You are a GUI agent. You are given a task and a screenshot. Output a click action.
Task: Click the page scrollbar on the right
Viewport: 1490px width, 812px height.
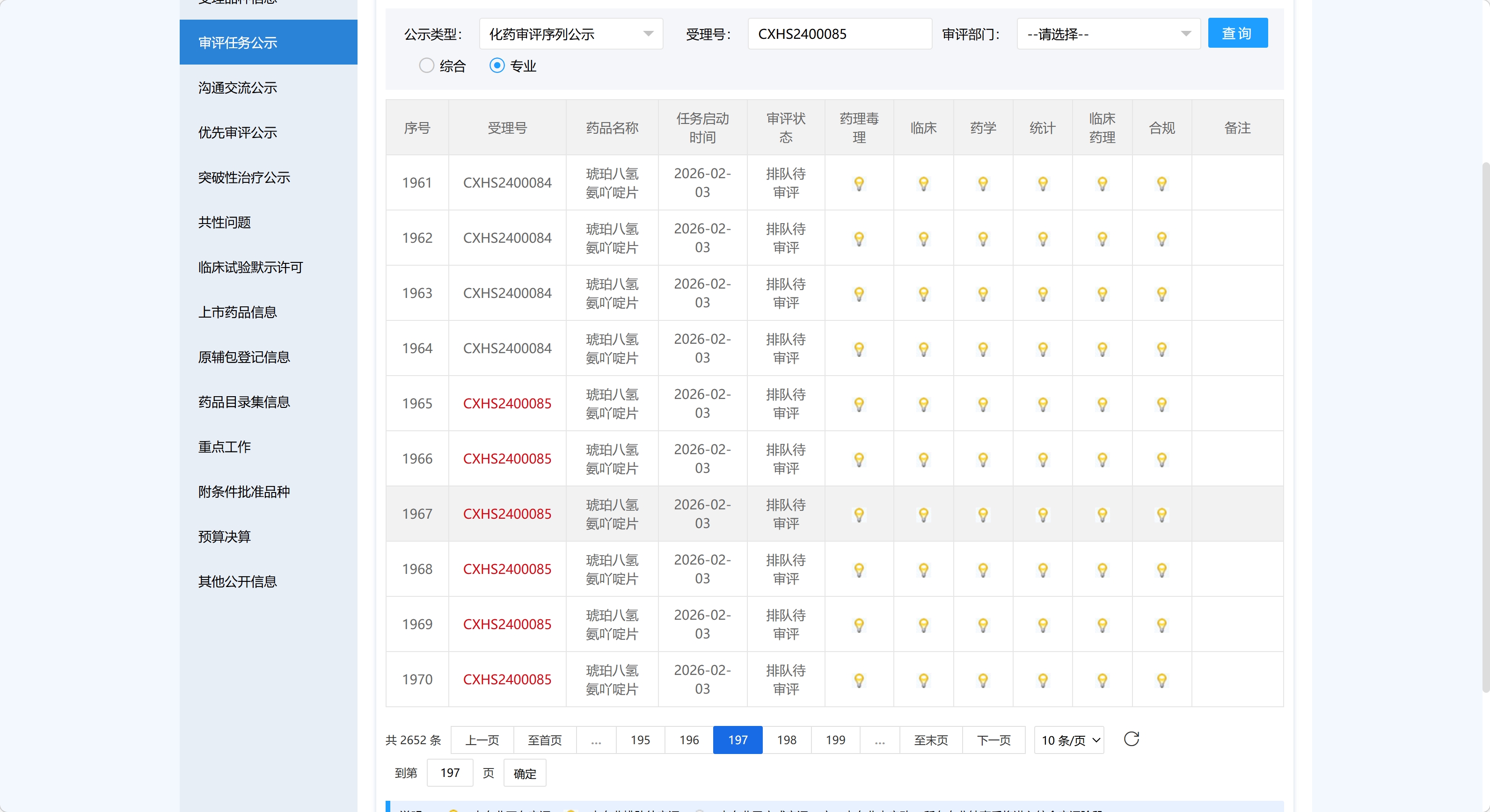click(1485, 428)
